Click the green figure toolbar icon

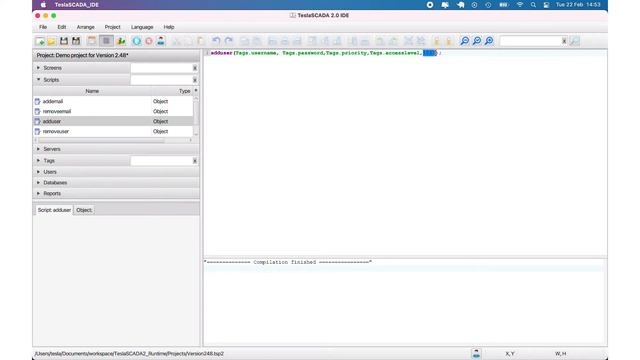click(121, 41)
